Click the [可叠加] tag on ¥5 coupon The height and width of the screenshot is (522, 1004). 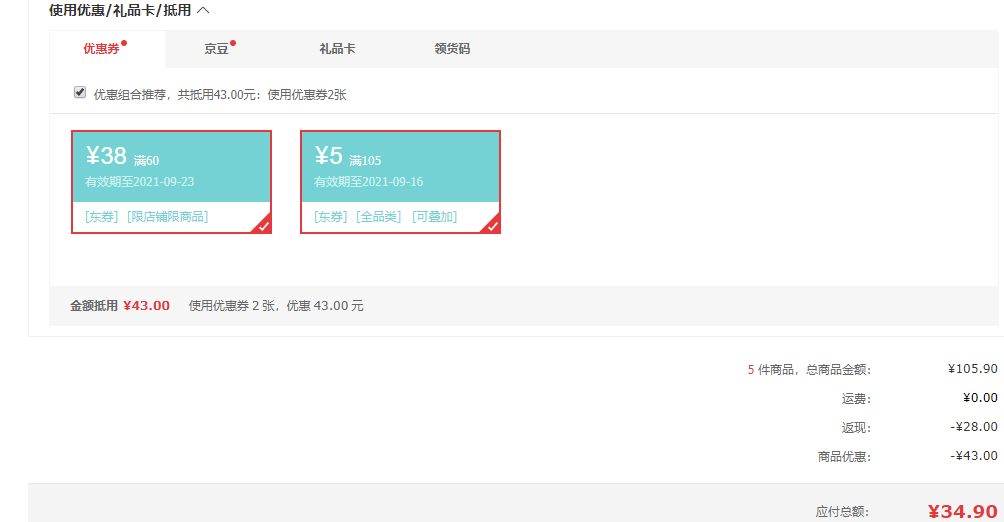coord(434,217)
